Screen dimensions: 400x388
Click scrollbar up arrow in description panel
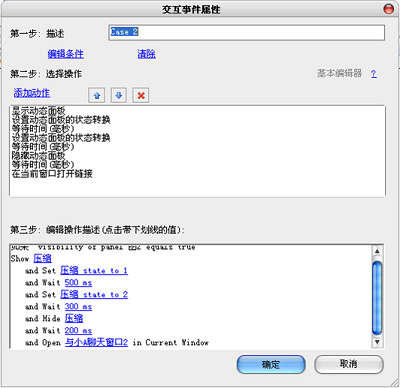click(x=377, y=251)
